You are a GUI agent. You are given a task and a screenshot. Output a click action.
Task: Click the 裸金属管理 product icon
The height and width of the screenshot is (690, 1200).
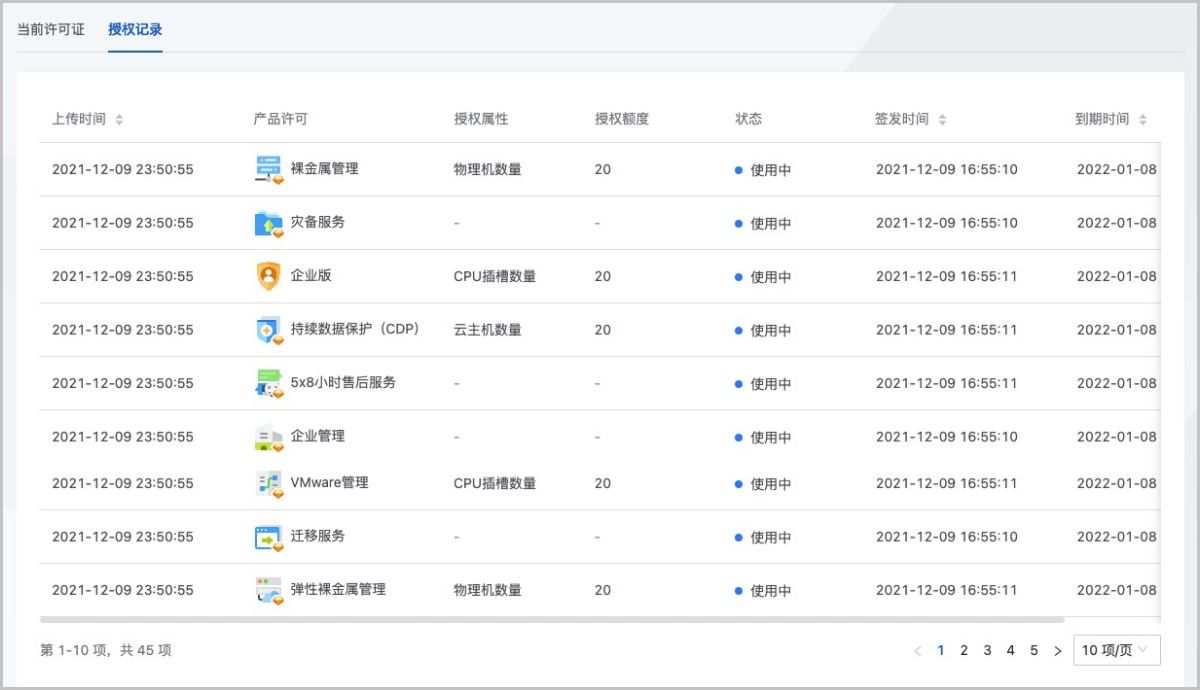pyautogui.click(x=267, y=169)
